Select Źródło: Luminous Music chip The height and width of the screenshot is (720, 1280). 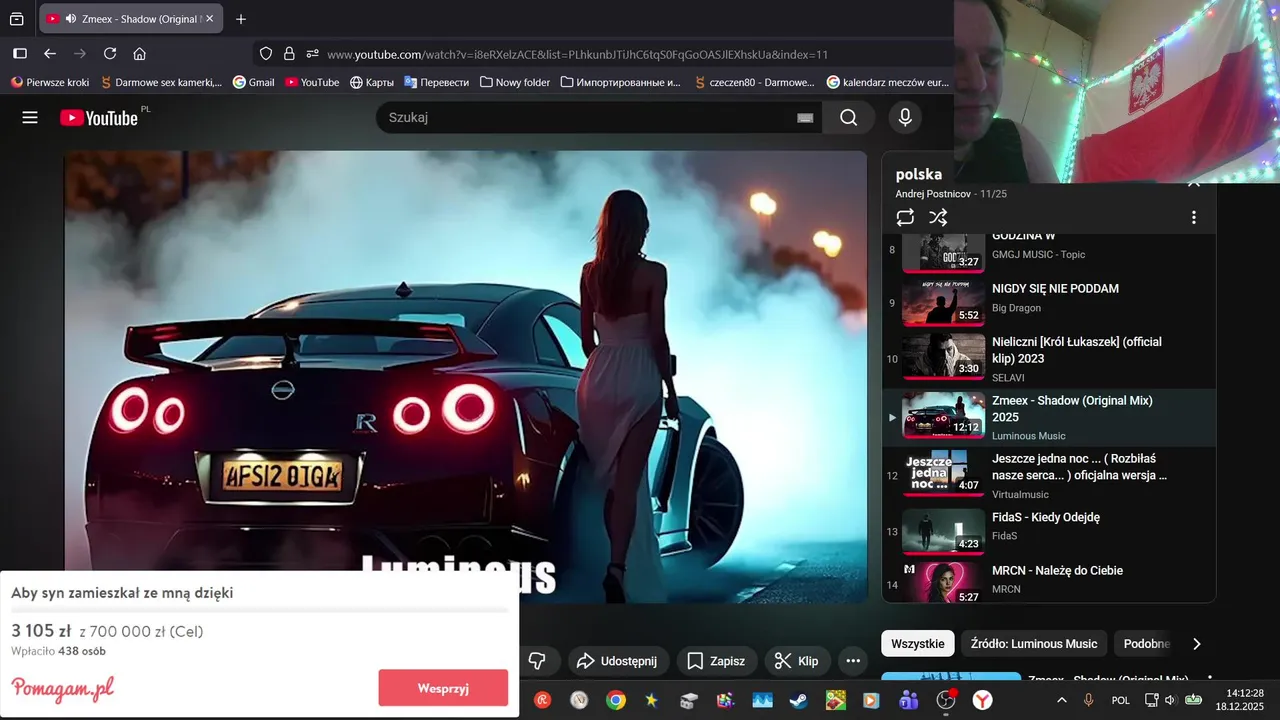(1035, 644)
